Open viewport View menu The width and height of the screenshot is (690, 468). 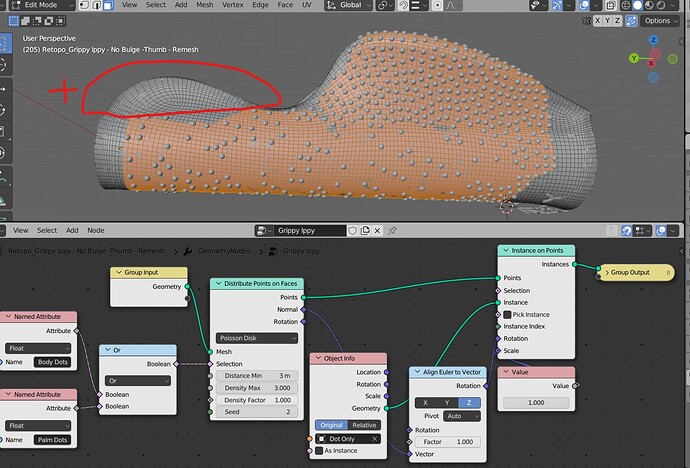tap(129, 5)
